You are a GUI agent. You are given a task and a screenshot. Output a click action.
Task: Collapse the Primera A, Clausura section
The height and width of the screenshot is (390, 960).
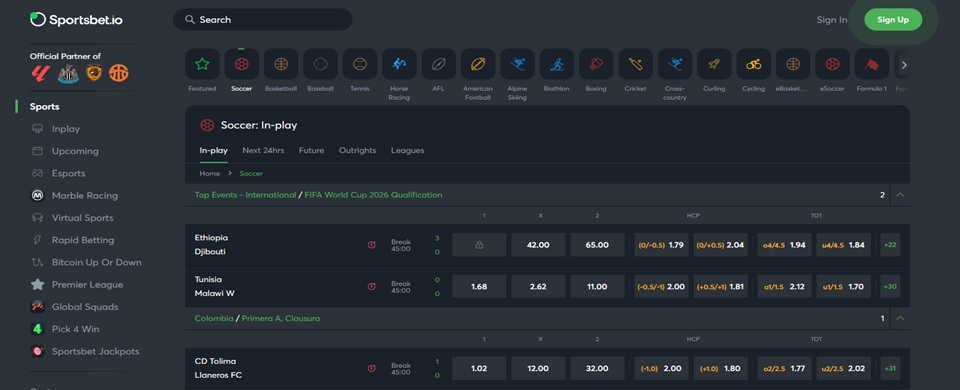900,318
